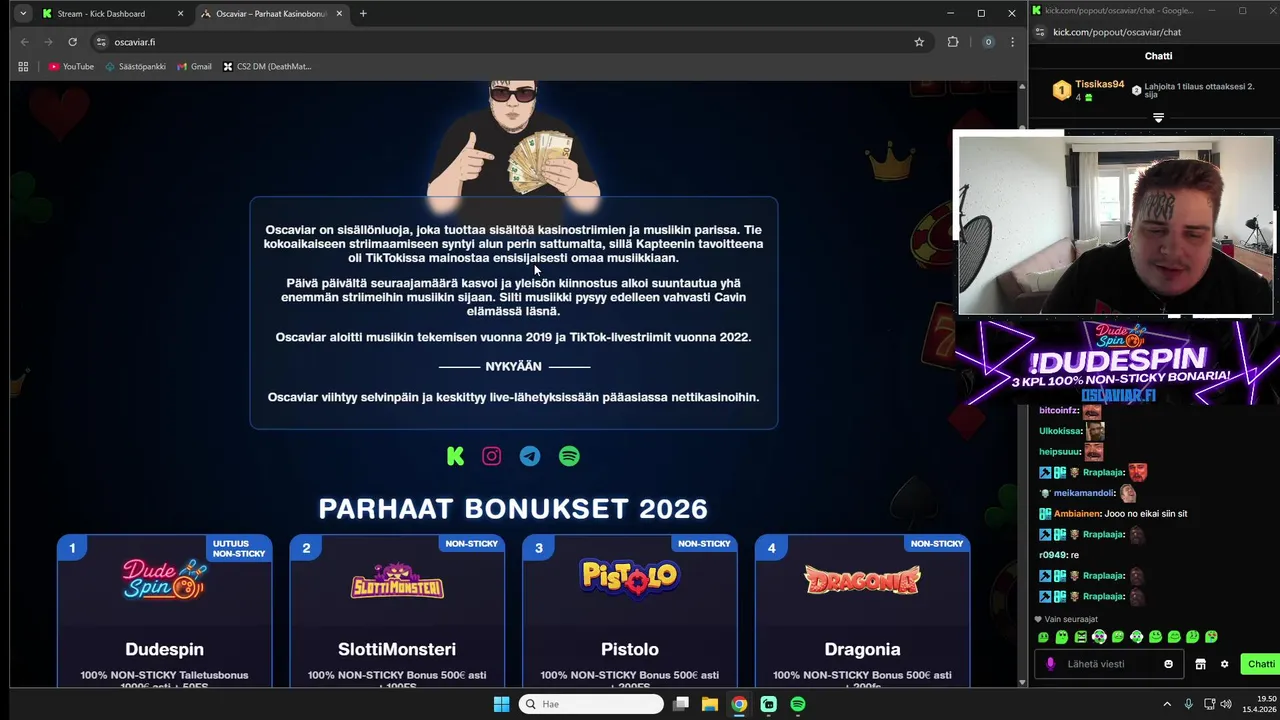The height and width of the screenshot is (720, 1280).
Task: Click the !DUDESPIN promo banner
Action: (1117, 362)
